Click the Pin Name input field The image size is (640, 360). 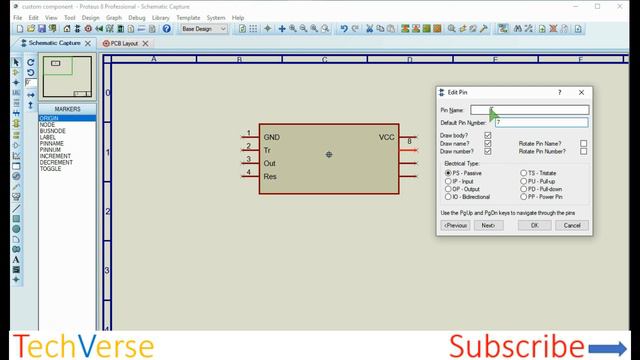coord(529,110)
